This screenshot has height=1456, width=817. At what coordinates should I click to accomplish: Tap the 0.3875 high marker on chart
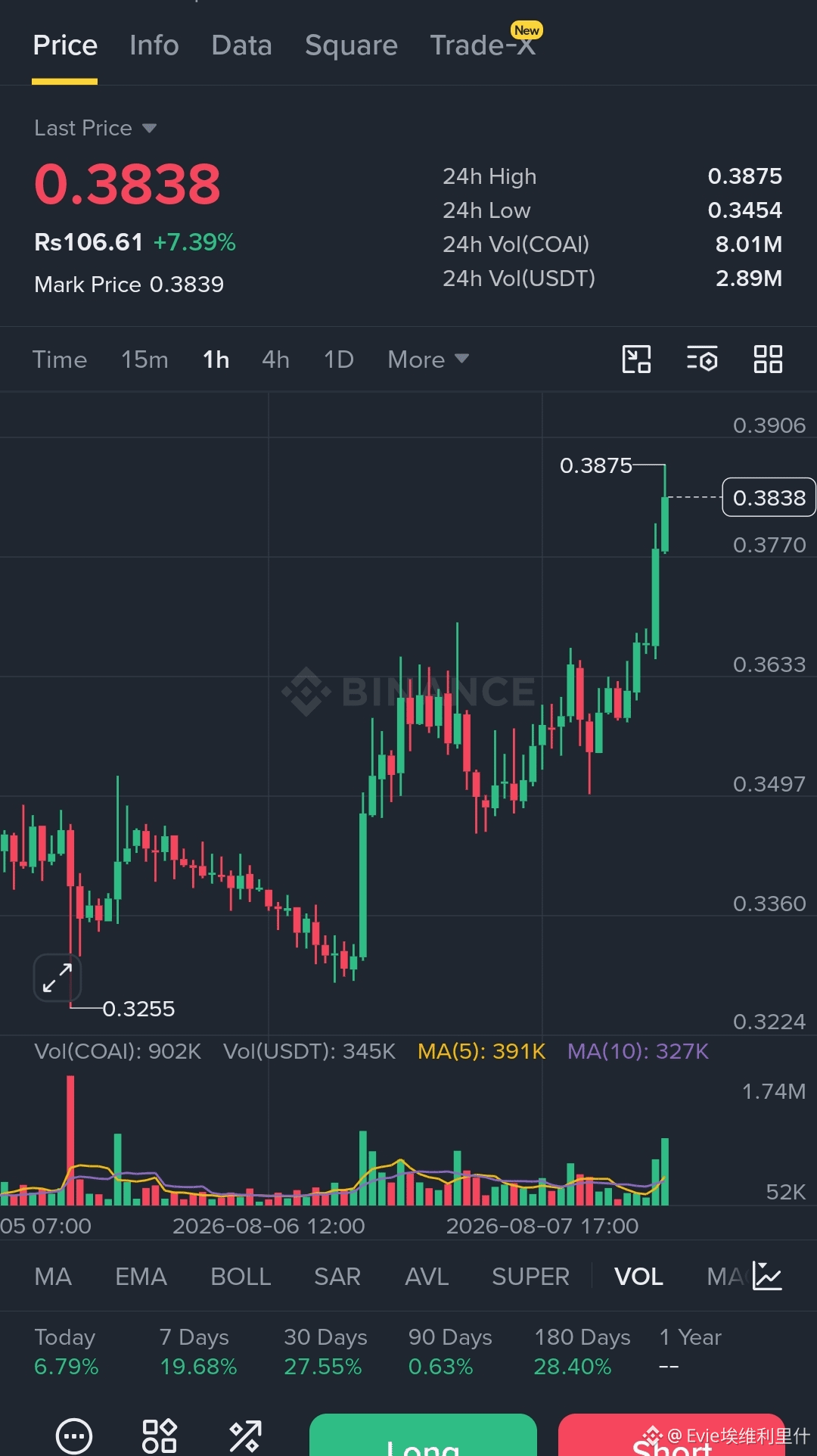(595, 465)
